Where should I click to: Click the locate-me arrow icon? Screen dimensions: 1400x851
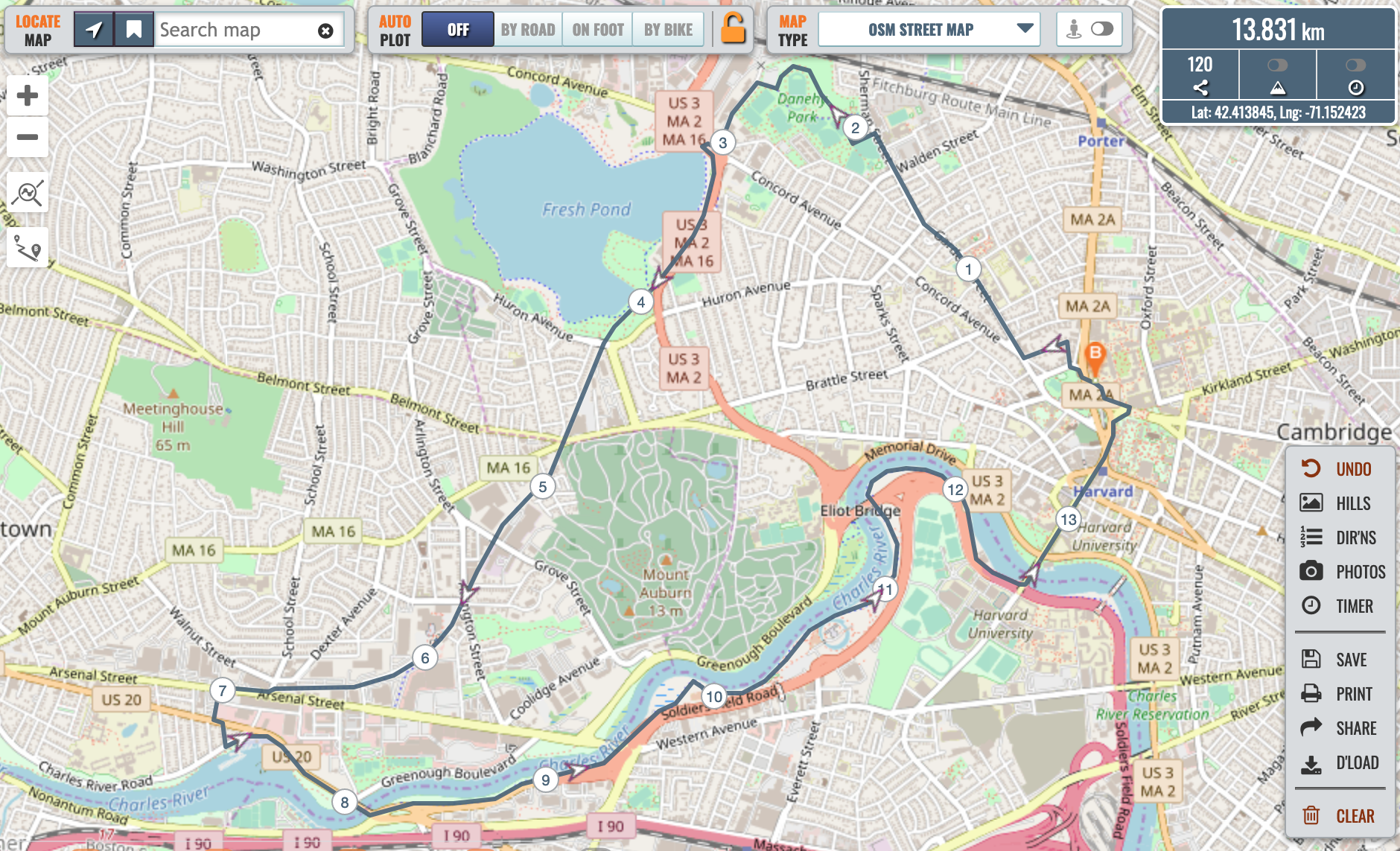(94, 30)
